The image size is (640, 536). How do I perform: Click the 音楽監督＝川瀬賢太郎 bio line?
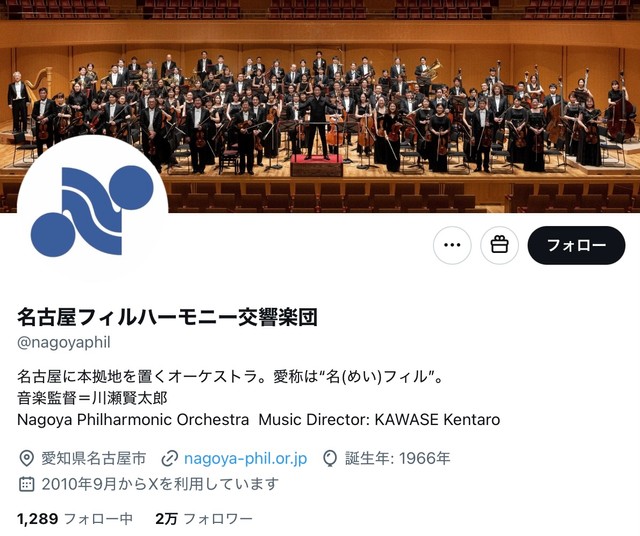(92, 398)
